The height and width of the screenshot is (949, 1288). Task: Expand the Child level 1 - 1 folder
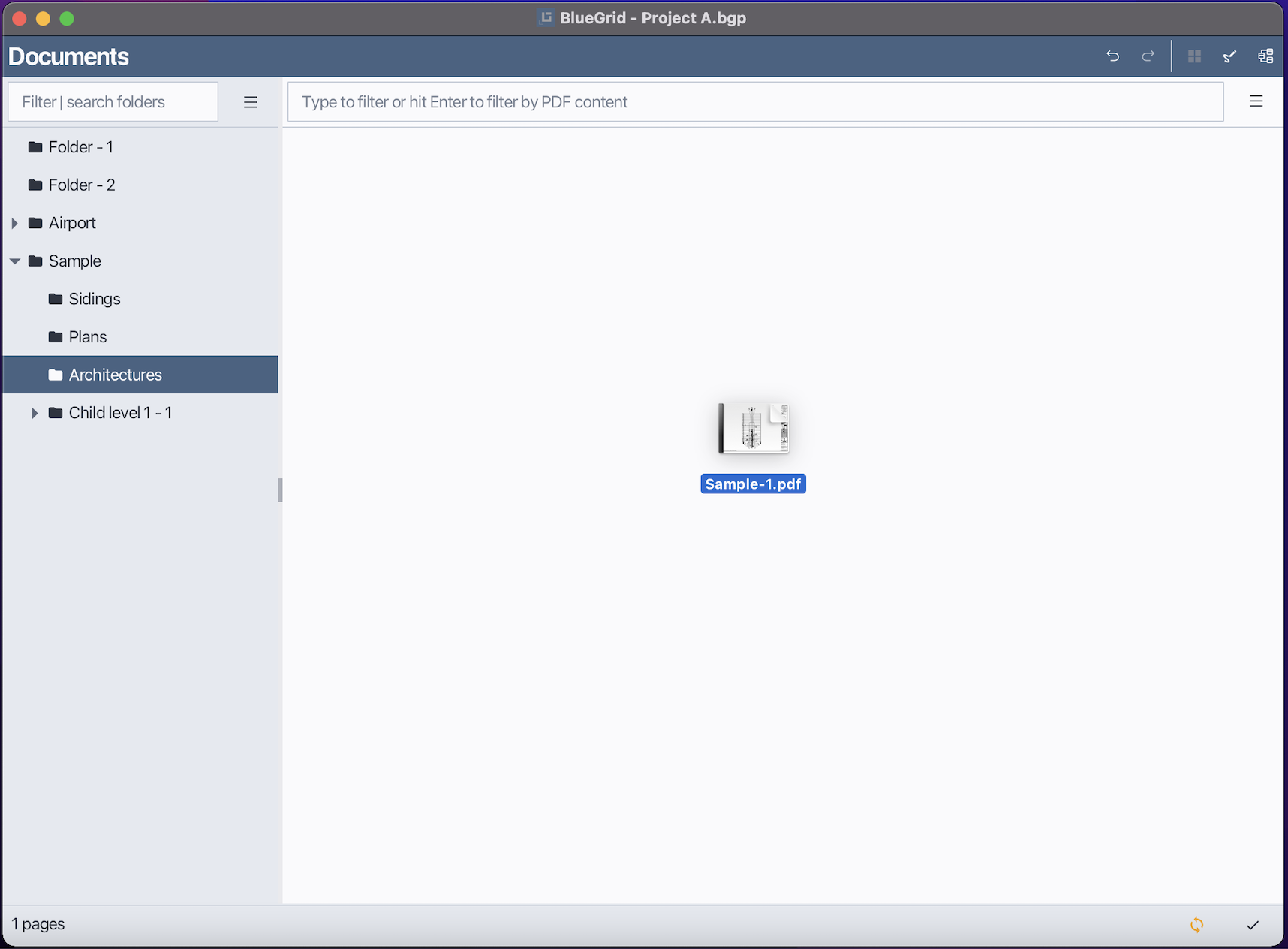pyautogui.click(x=35, y=412)
